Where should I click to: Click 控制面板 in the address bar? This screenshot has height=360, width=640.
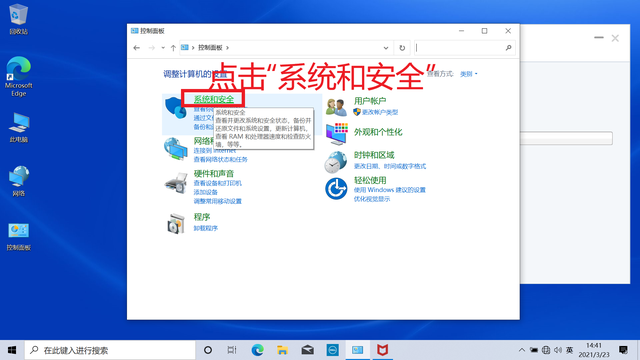tap(210, 48)
